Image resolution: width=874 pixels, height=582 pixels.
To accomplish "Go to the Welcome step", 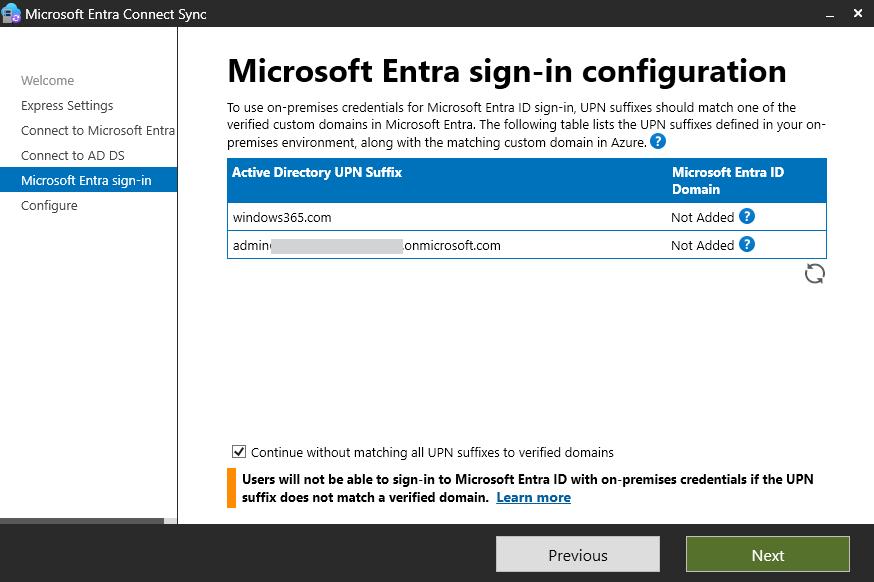I will [47, 80].
